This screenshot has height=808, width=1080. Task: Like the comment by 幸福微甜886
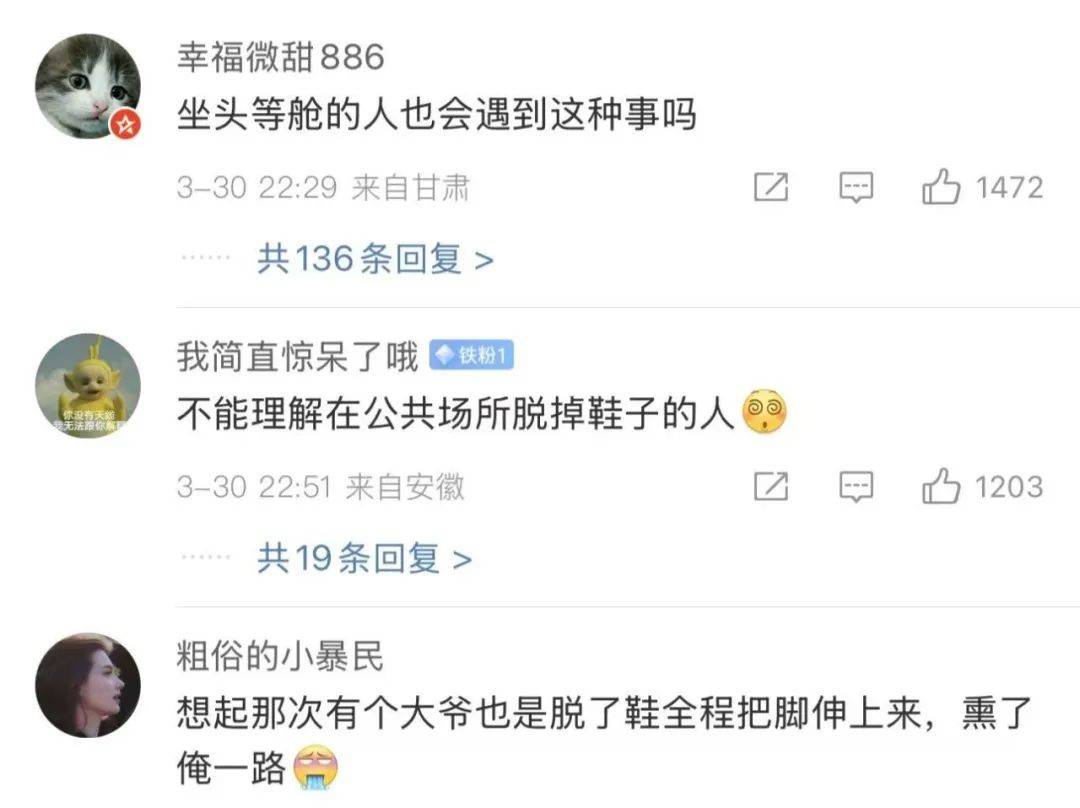(x=941, y=187)
